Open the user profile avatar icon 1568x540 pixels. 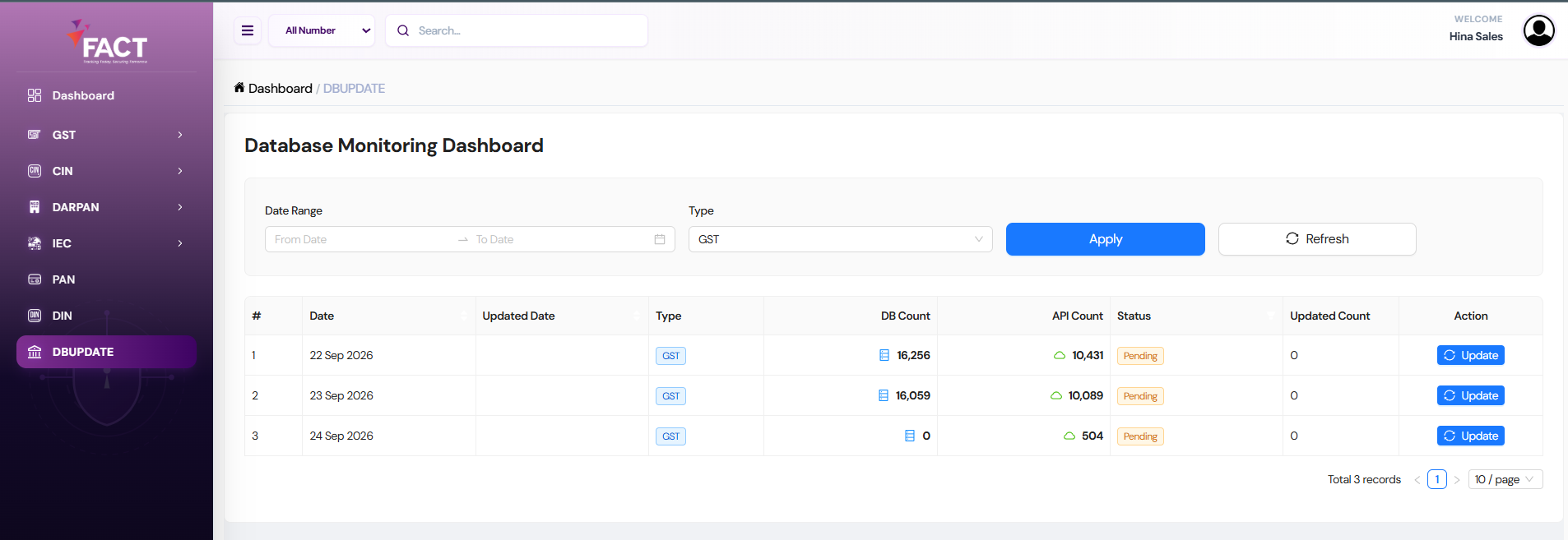[x=1538, y=30]
